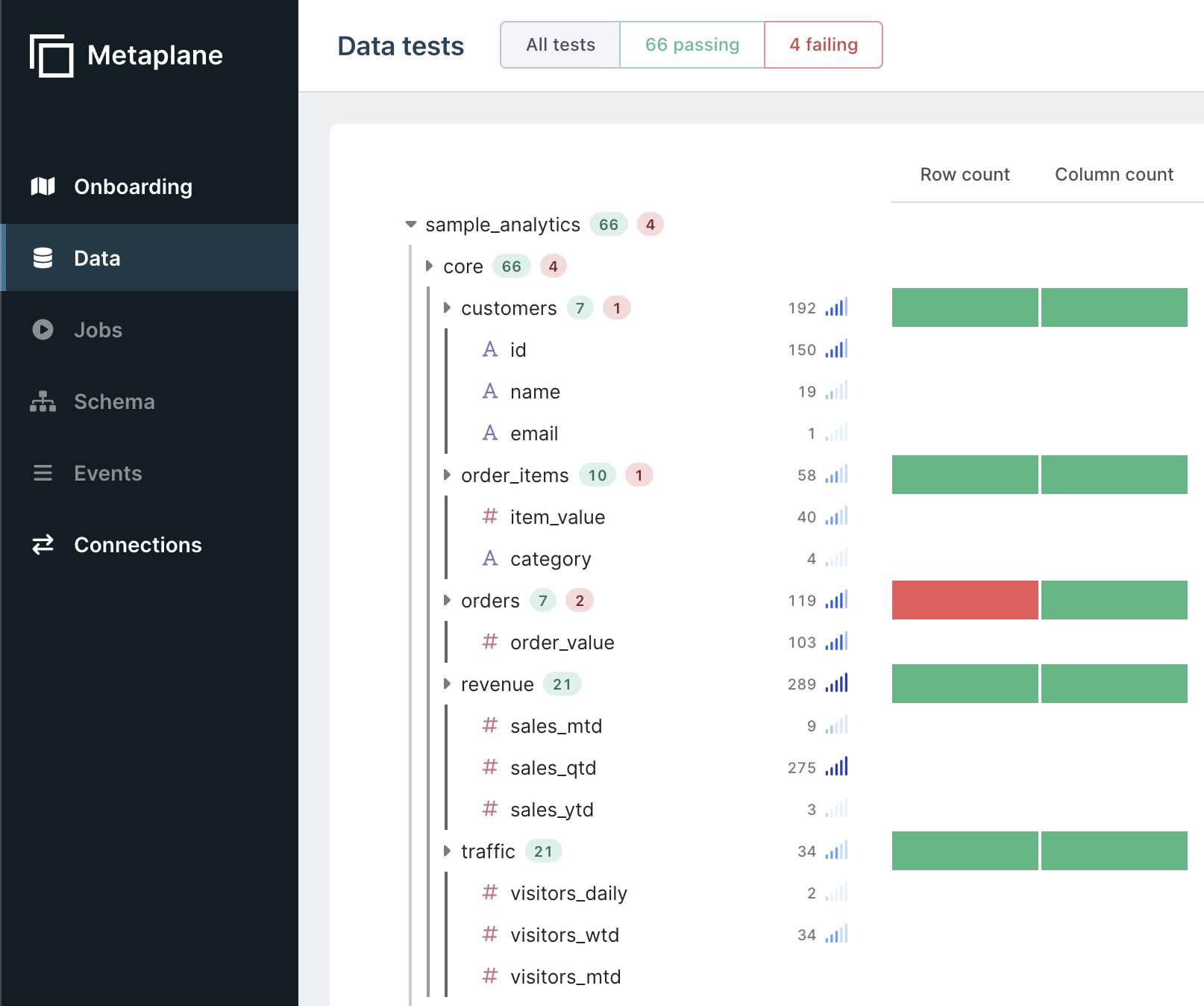
Task: Open the Jobs menu item
Action: click(x=149, y=330)
